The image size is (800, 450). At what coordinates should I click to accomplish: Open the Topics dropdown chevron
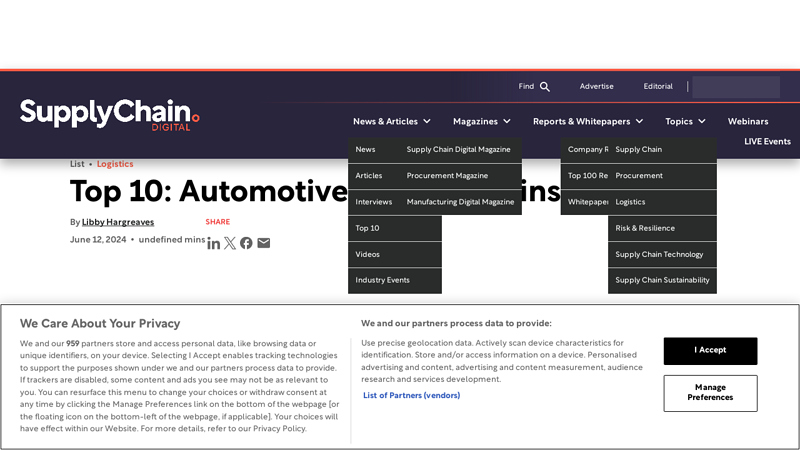(x=702, y=121)
